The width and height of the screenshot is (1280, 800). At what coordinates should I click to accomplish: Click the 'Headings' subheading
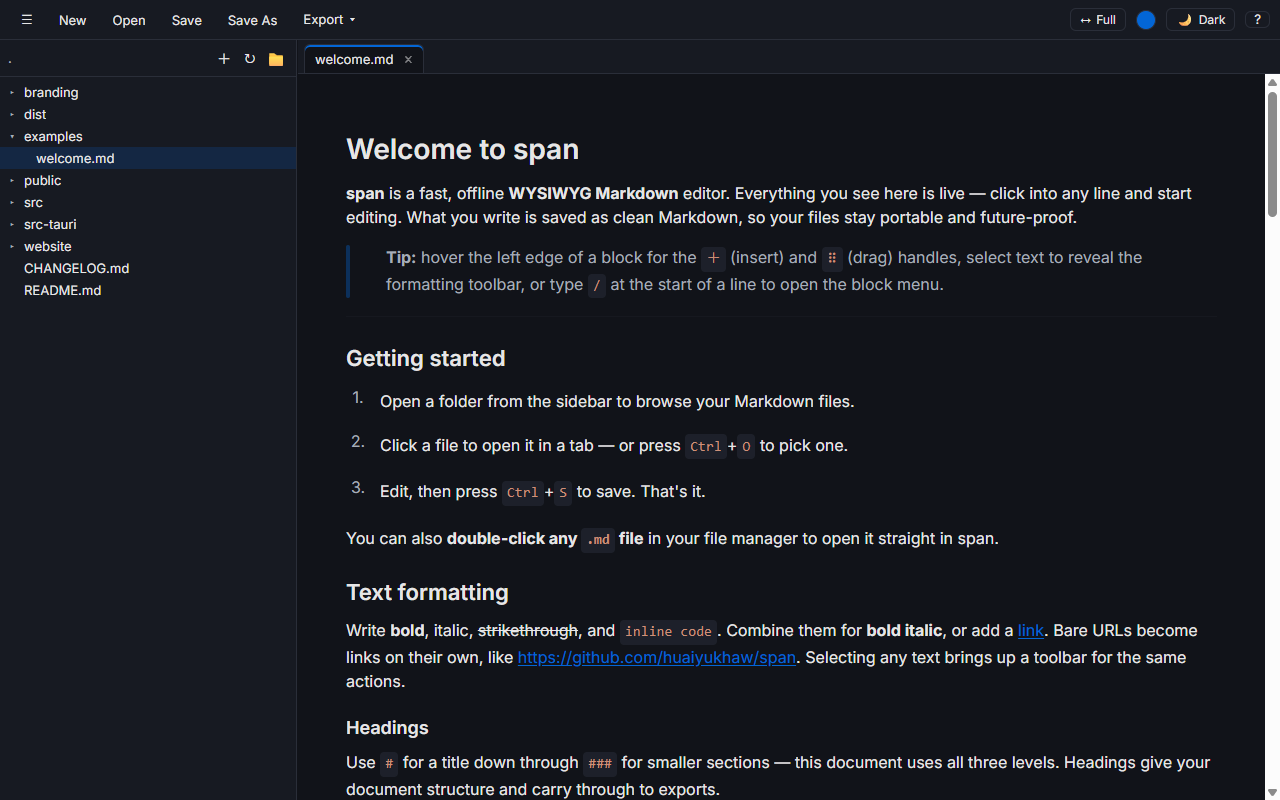click(x=387, y=727)
